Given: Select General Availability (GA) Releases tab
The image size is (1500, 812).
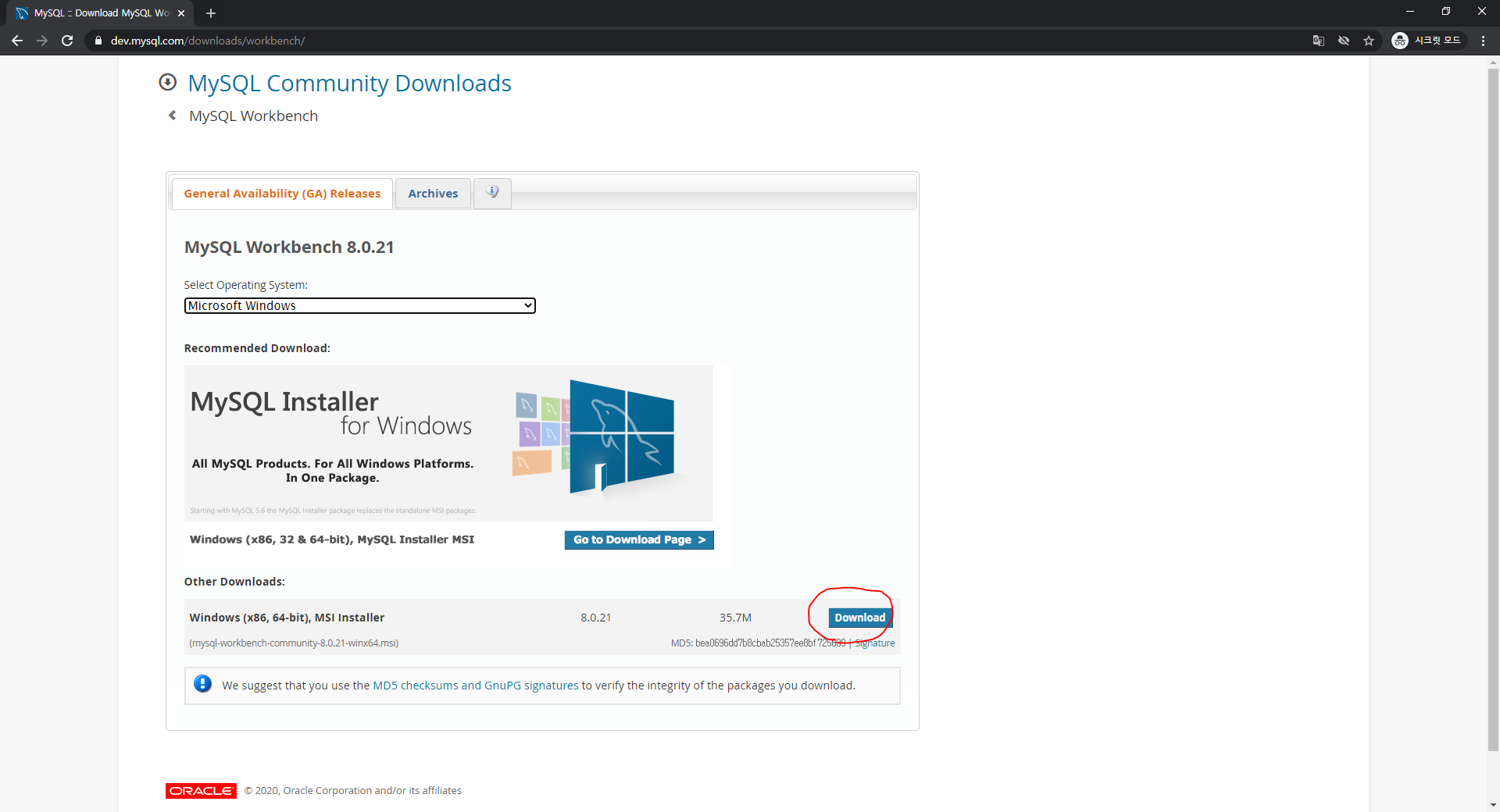Looking at the screenshot, I should coord(282,194).
